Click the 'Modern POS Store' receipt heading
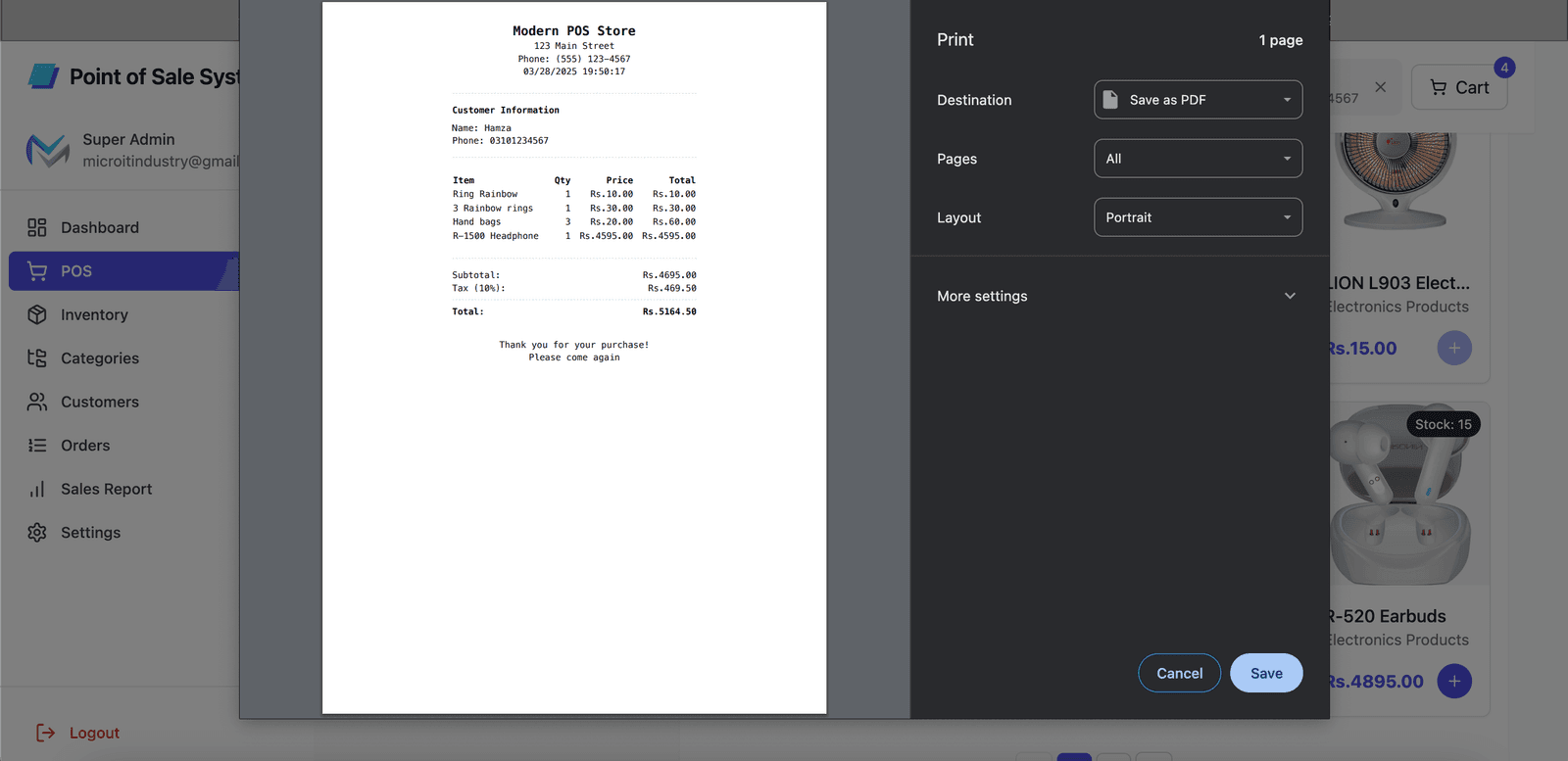The width and height of the screenshot is (1568, 761). pos(574,31)
